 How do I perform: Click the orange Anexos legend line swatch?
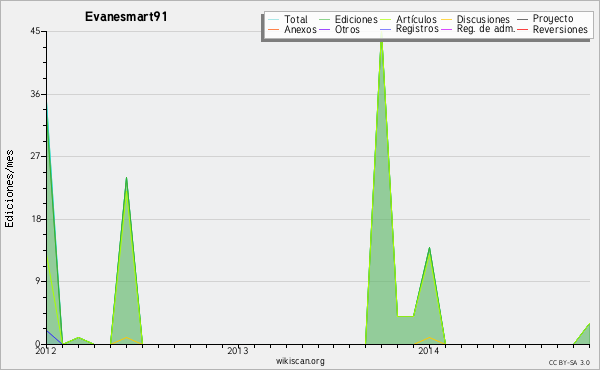pos(274,29)
